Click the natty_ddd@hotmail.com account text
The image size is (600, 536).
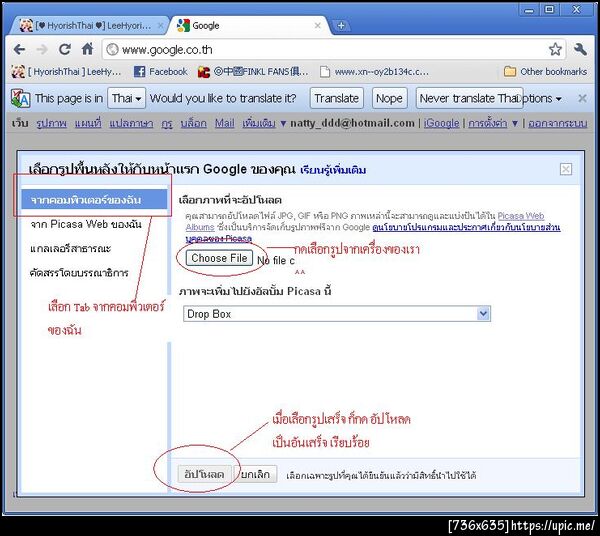[352, 123]
